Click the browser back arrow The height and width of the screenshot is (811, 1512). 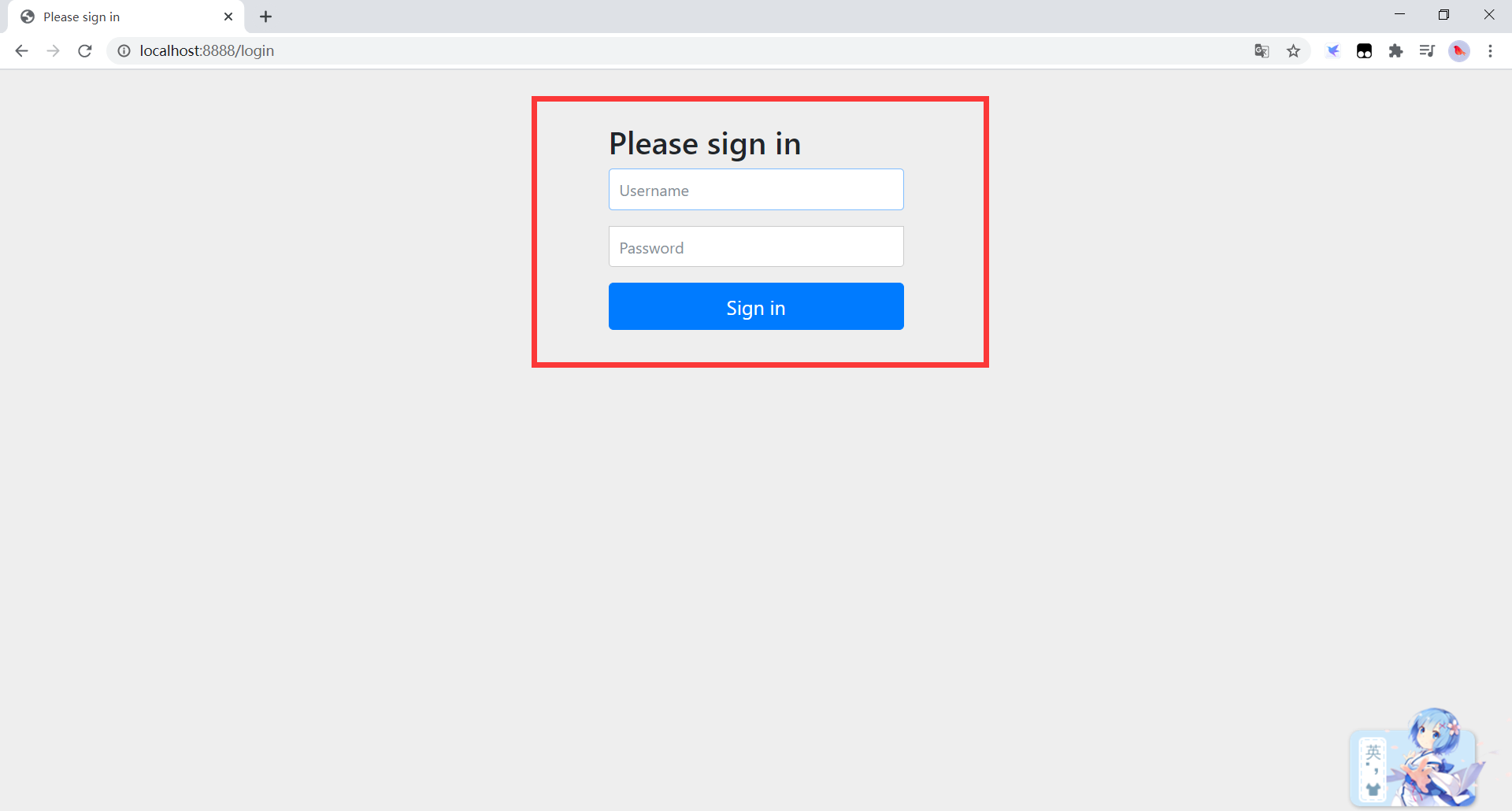coord(21,51)
